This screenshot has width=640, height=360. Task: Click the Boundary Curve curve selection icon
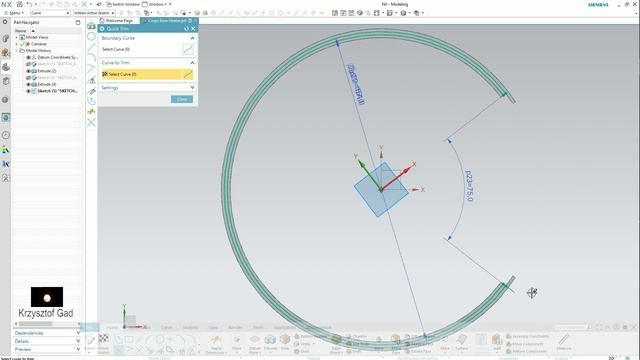(188, 49)
